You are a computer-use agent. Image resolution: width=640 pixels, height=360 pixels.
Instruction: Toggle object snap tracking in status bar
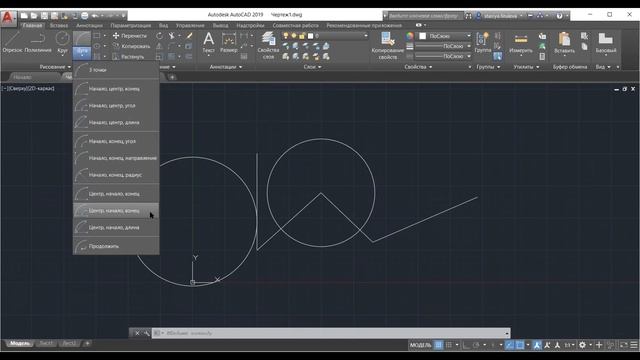point(509,345)
